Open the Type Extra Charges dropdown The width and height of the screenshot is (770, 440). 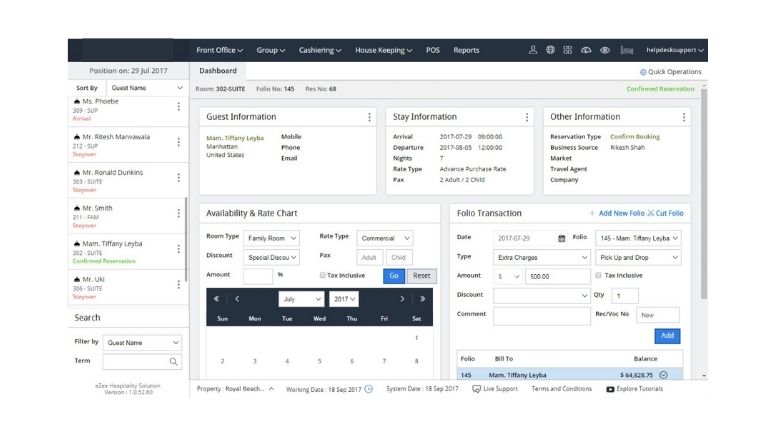[x=542, y=257]
